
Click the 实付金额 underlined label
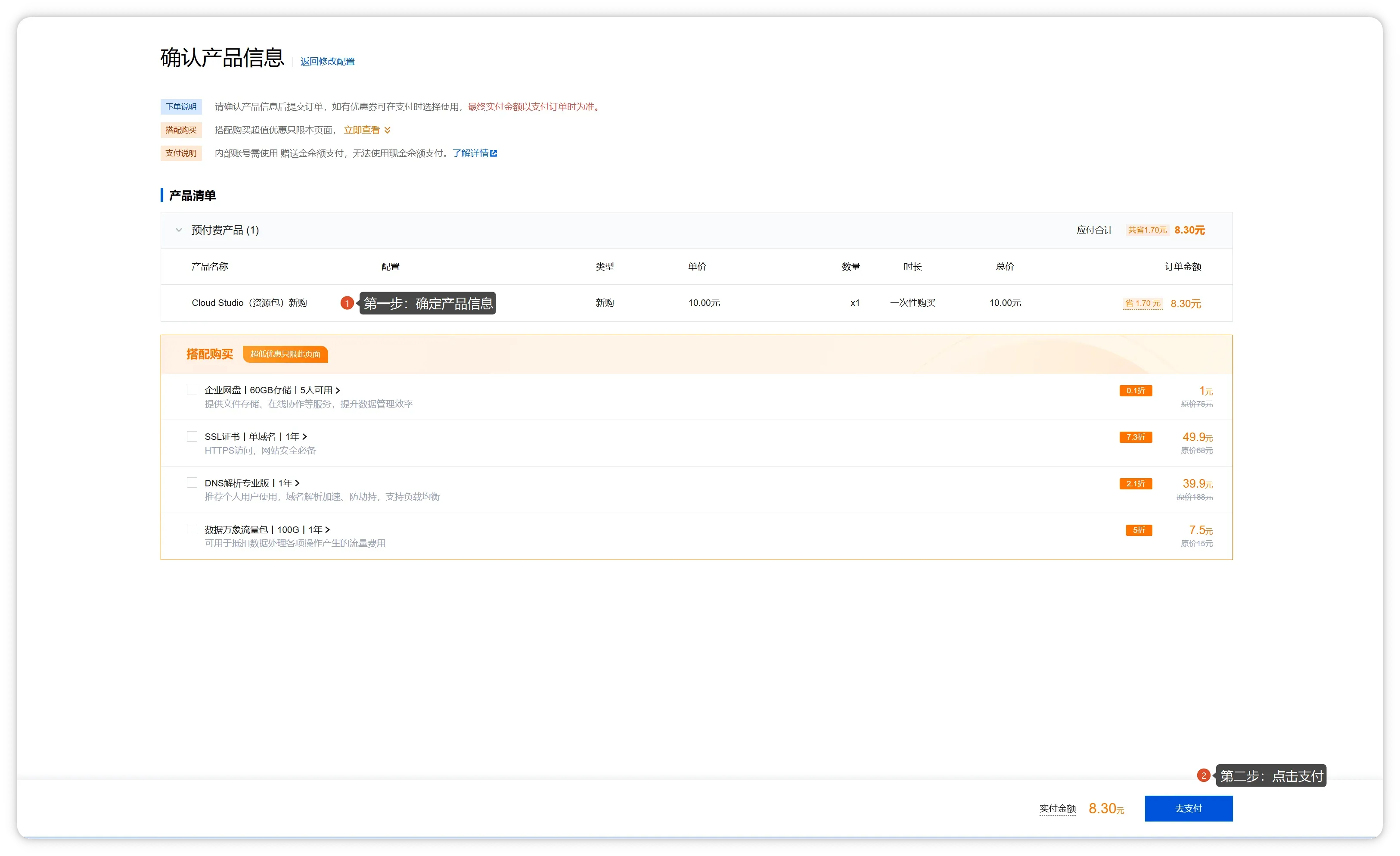click(1057, 809)
